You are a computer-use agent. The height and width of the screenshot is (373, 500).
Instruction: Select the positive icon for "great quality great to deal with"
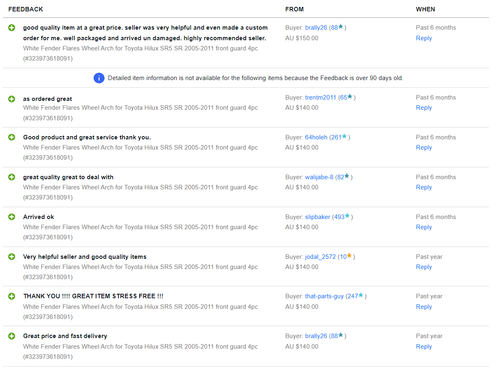pos(12,177)
